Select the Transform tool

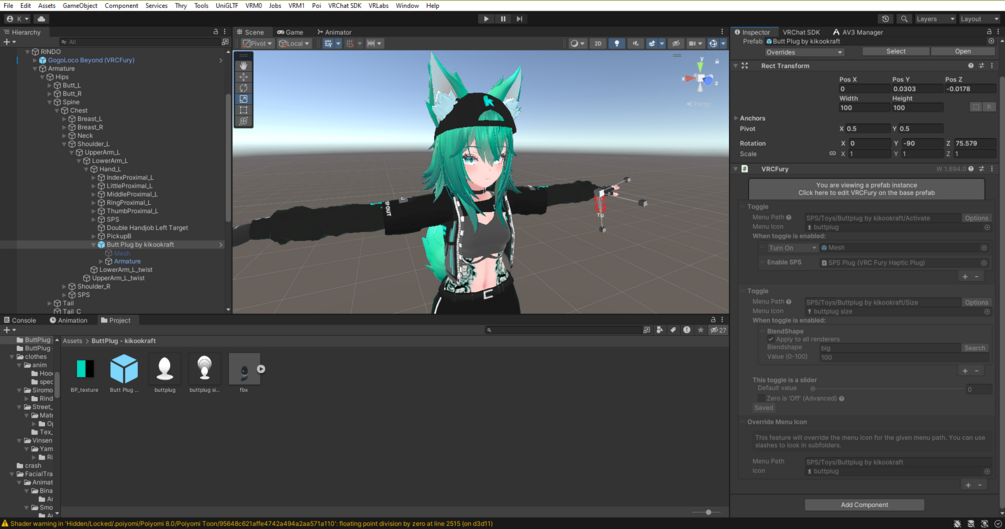pyautogui.click(x=243, y=121)
